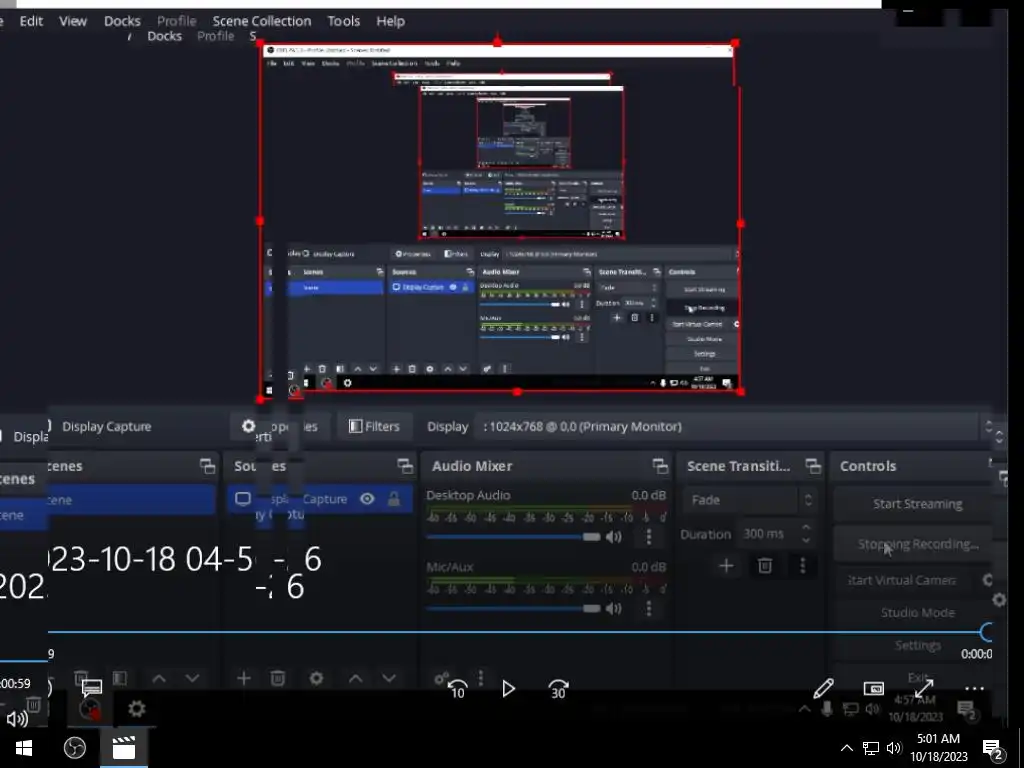Pop out the Scenes dock
Image resolution: width=1024 pixels, height=768 pixels.
click(x=207, y=466)
